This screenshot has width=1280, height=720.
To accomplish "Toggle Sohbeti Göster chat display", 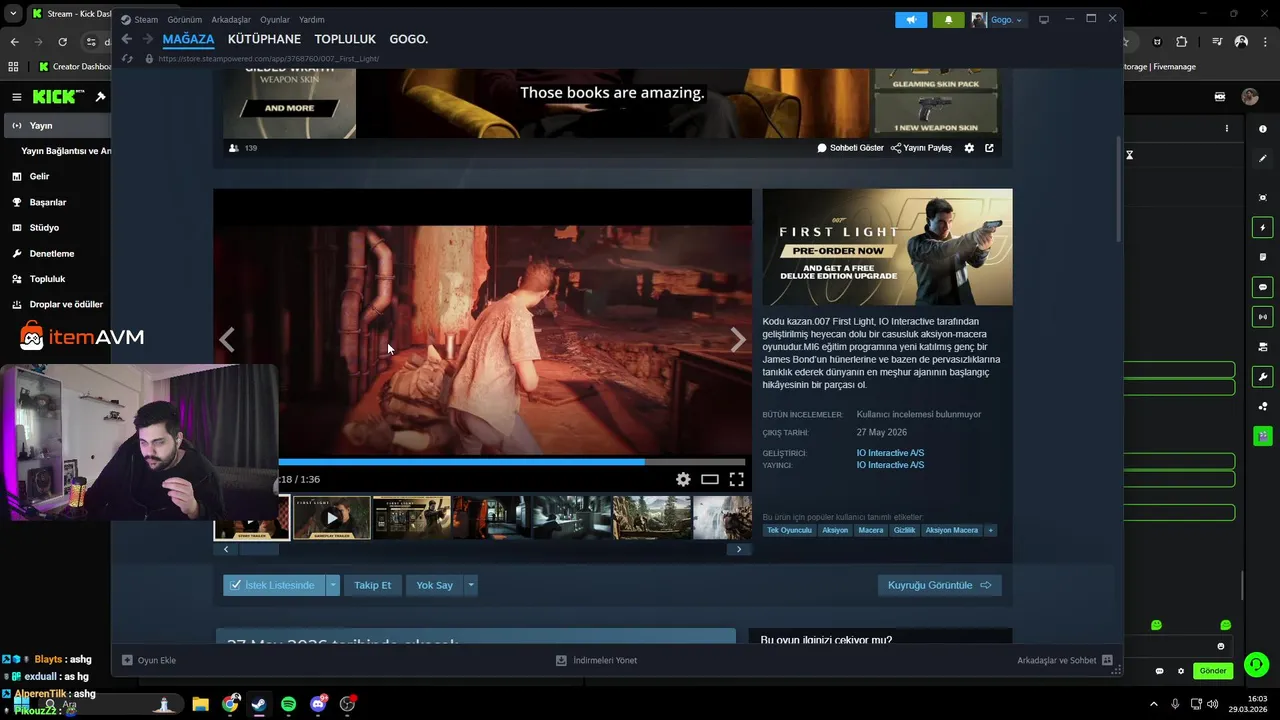I will [x=850, y=148].
